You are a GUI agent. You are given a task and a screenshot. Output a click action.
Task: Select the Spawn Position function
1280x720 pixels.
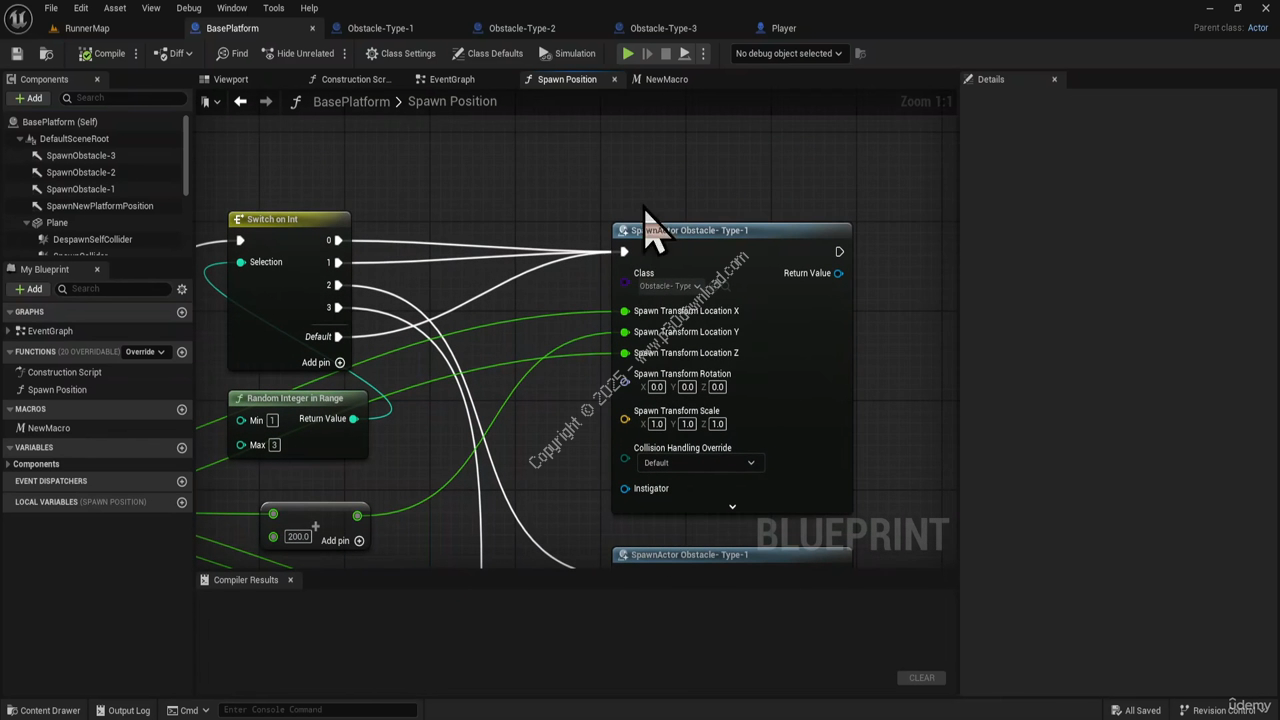coord(57,390)
